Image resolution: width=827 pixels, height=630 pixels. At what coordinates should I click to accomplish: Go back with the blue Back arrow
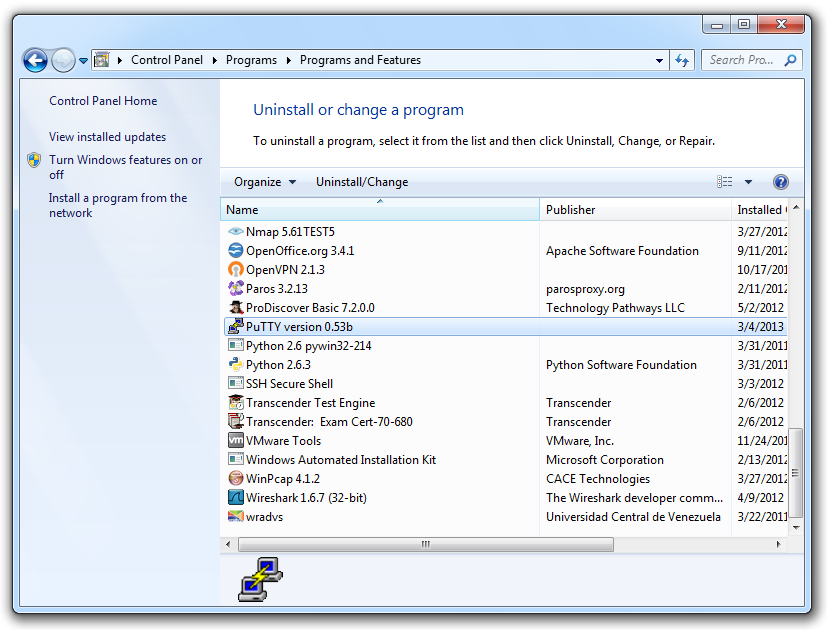click(35, 61)
